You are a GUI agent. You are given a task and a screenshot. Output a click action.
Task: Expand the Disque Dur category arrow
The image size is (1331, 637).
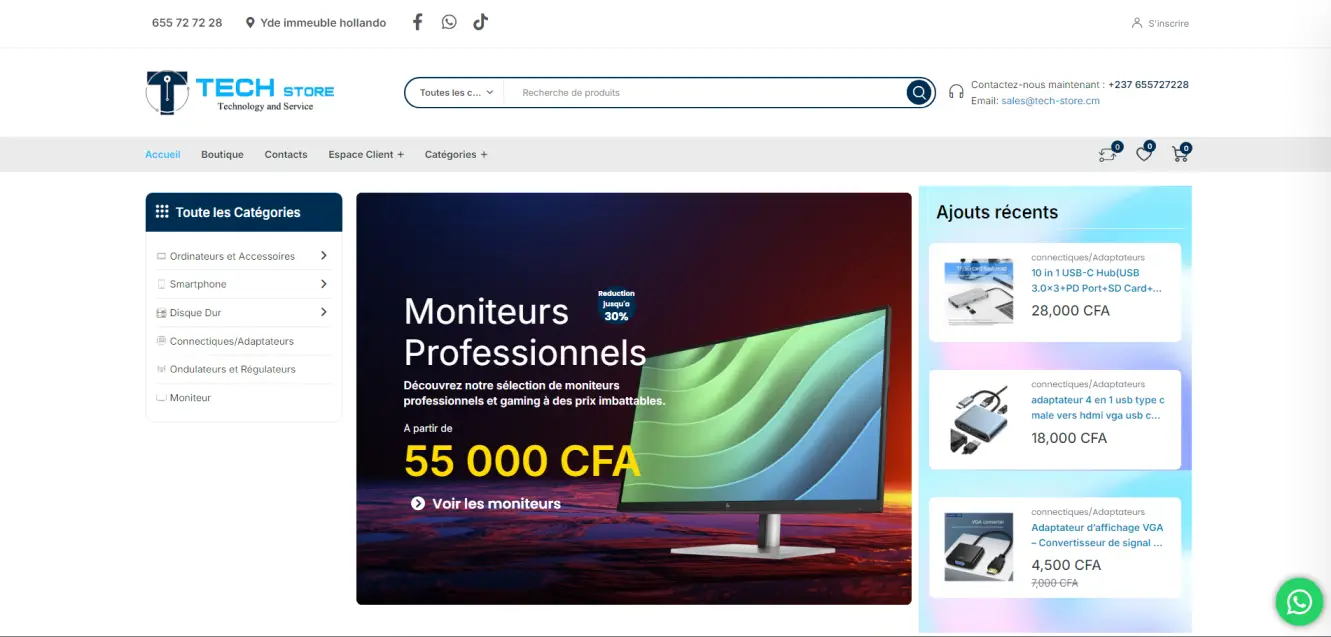pyautogui.click(x=323, y=312)
